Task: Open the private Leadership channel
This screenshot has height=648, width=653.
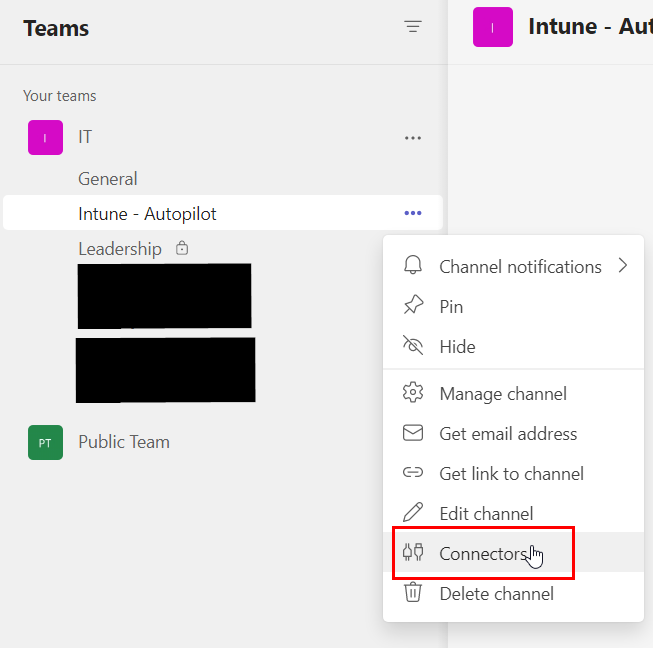Action: [120, 249]
